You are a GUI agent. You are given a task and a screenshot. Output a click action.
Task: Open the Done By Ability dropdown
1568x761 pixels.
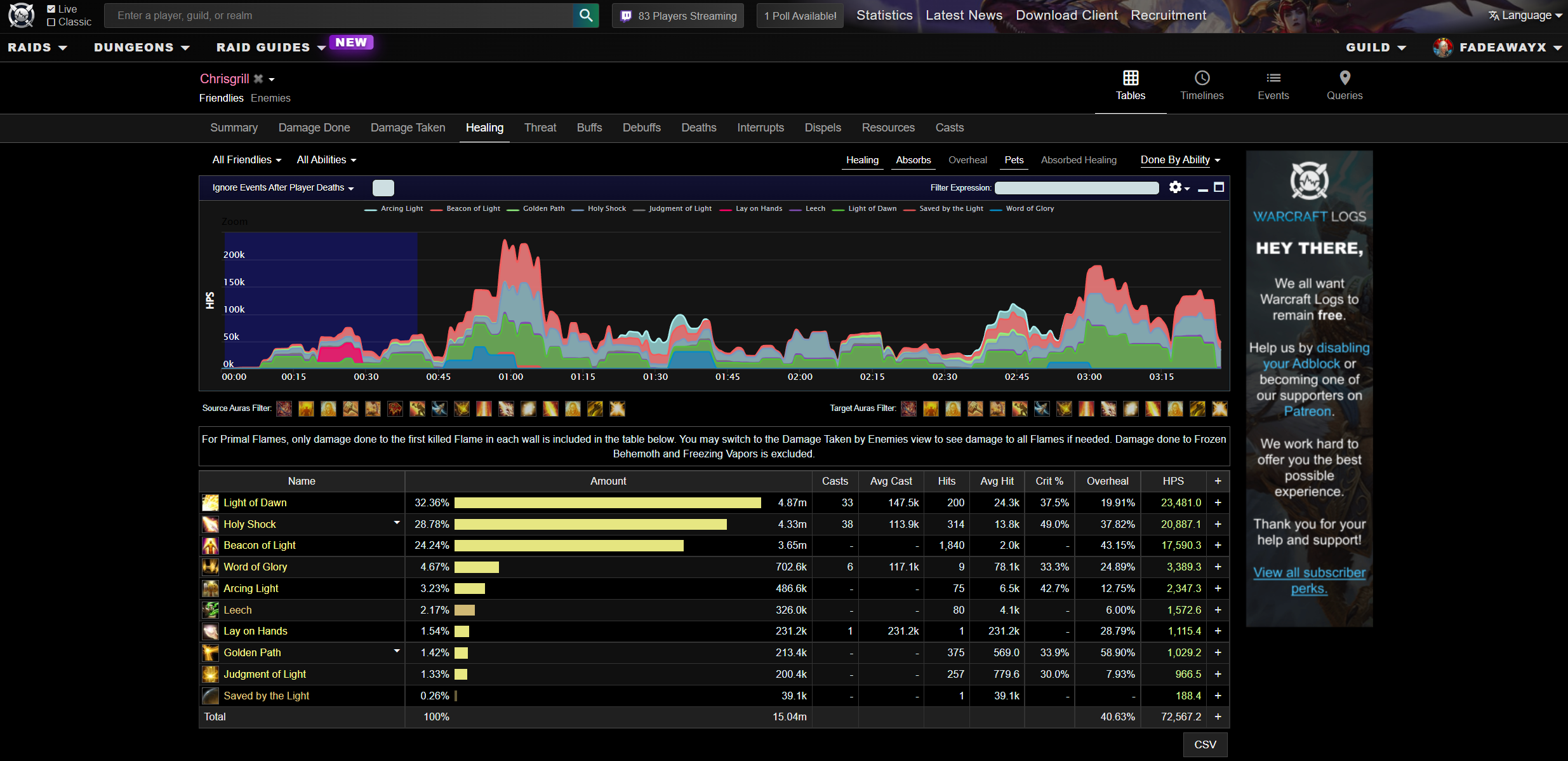tap(1179, 160)
